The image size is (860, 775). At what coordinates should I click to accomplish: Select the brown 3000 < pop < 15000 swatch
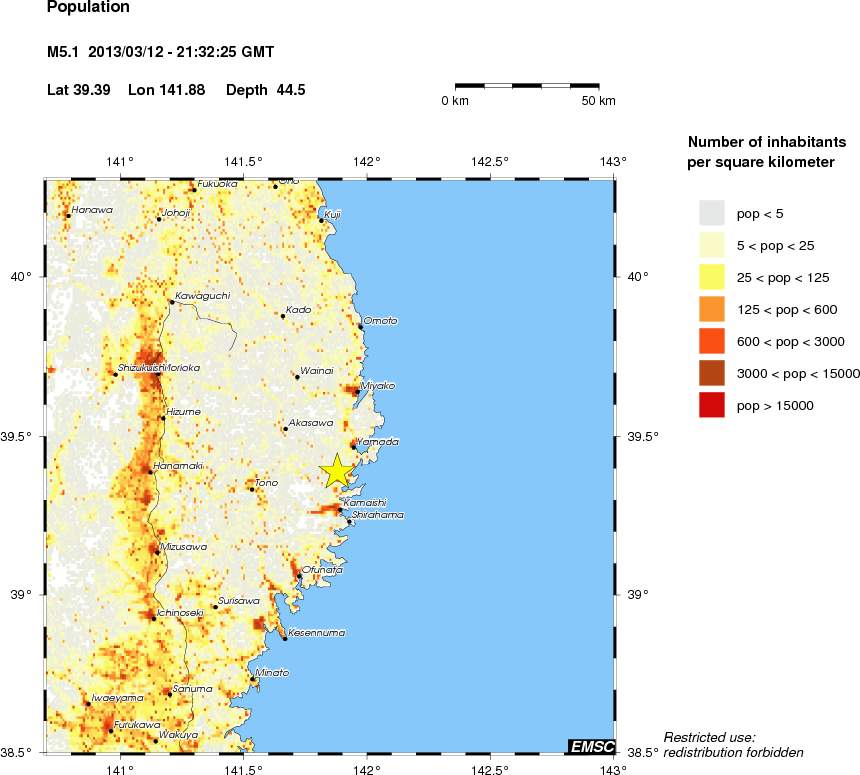click(x=711, y=374)
